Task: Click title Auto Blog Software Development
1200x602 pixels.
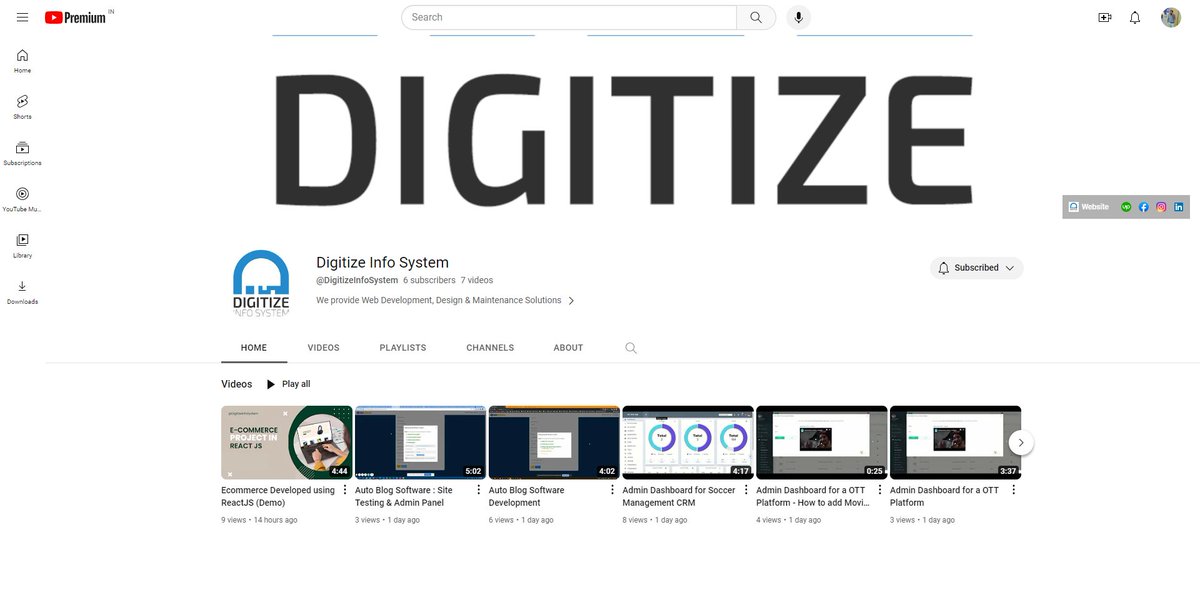Action: coord(527,496)
